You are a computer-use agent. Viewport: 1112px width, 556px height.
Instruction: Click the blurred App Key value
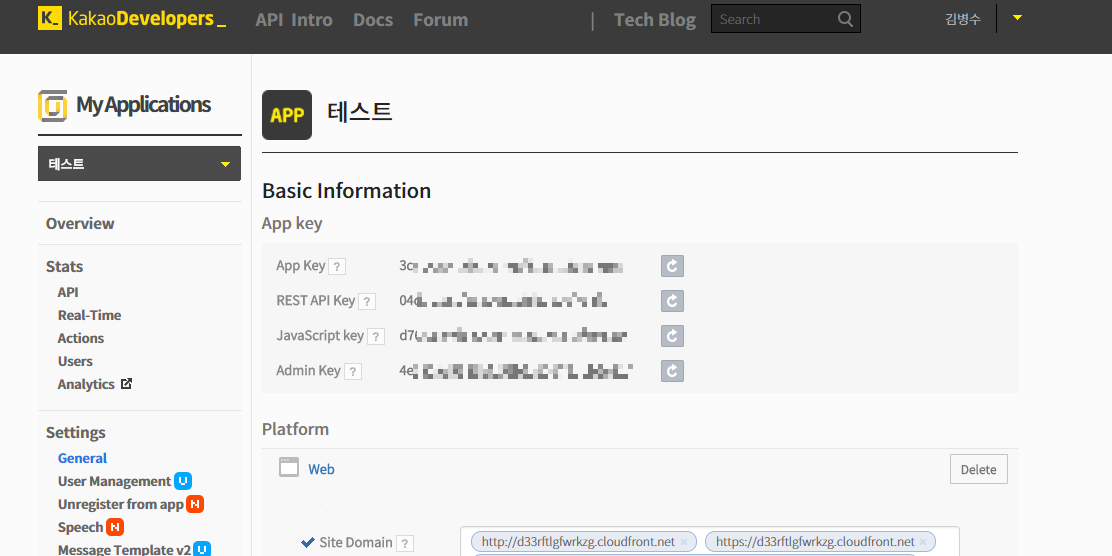pos(511,267)
